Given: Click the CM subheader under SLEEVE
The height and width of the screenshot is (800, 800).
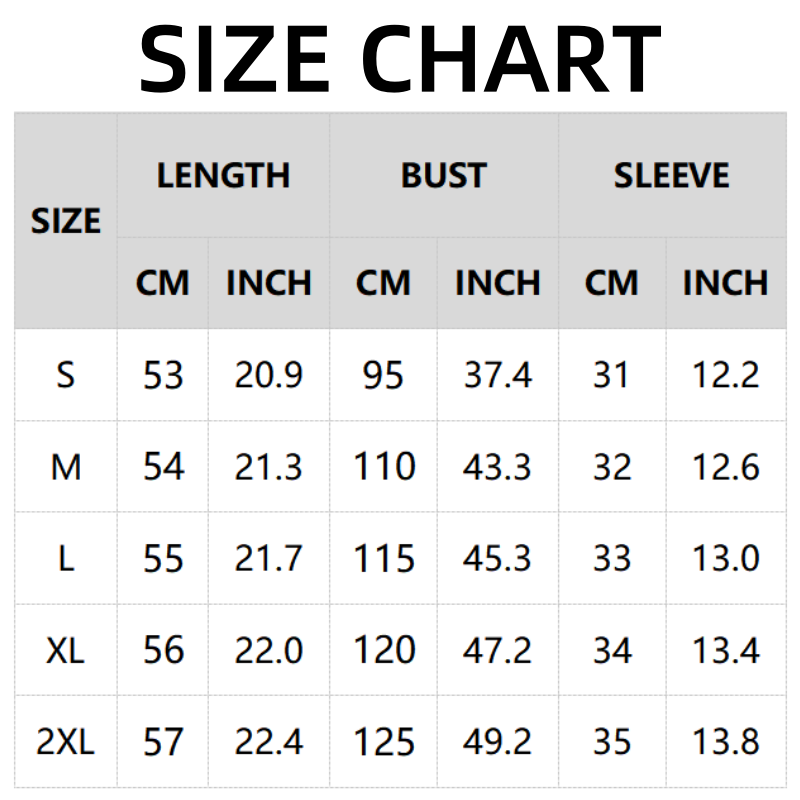Looking at the screenshot, I should (x=611, y=283).
